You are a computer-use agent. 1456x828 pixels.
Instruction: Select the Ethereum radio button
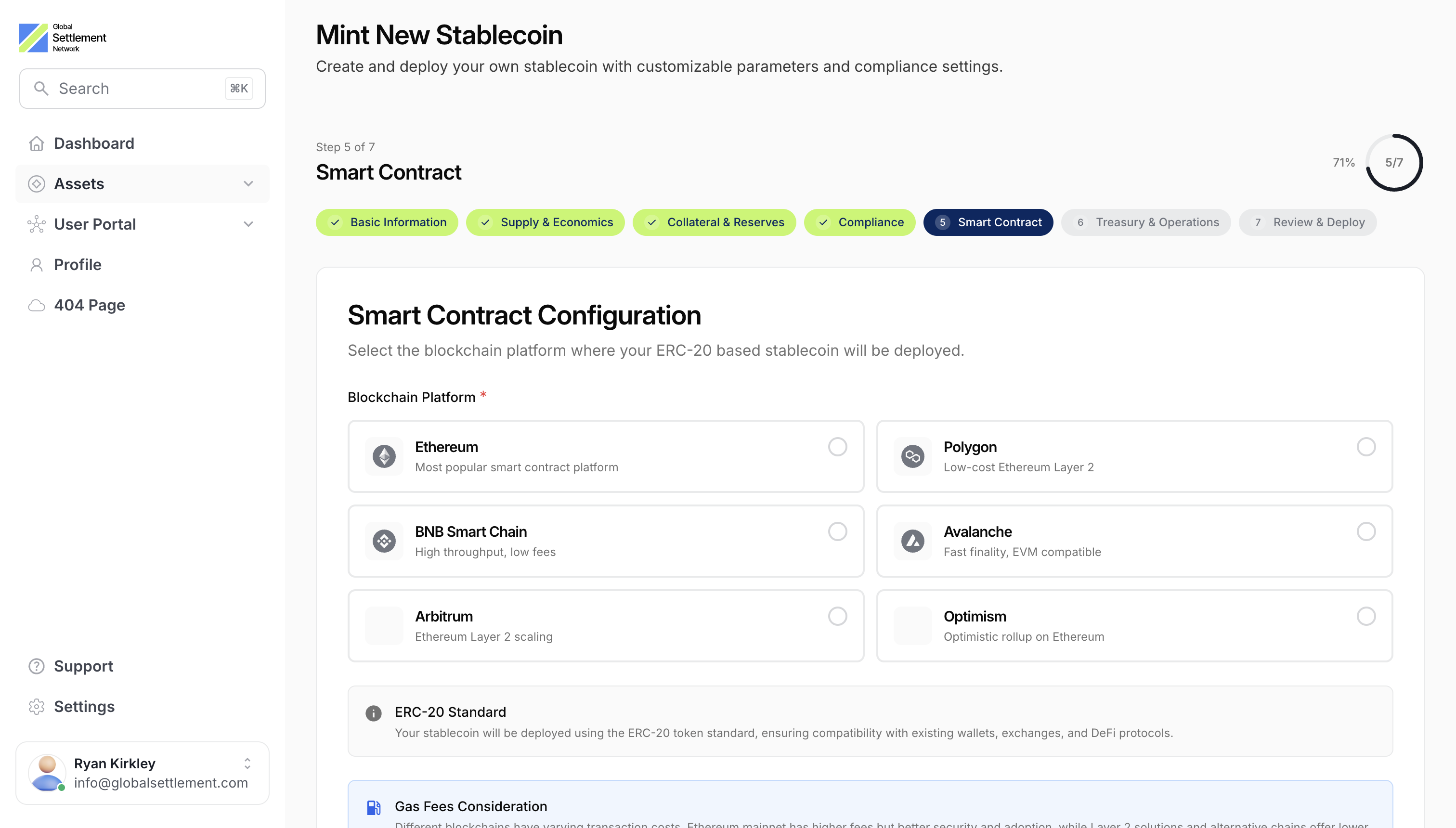(x=837, y=447)
